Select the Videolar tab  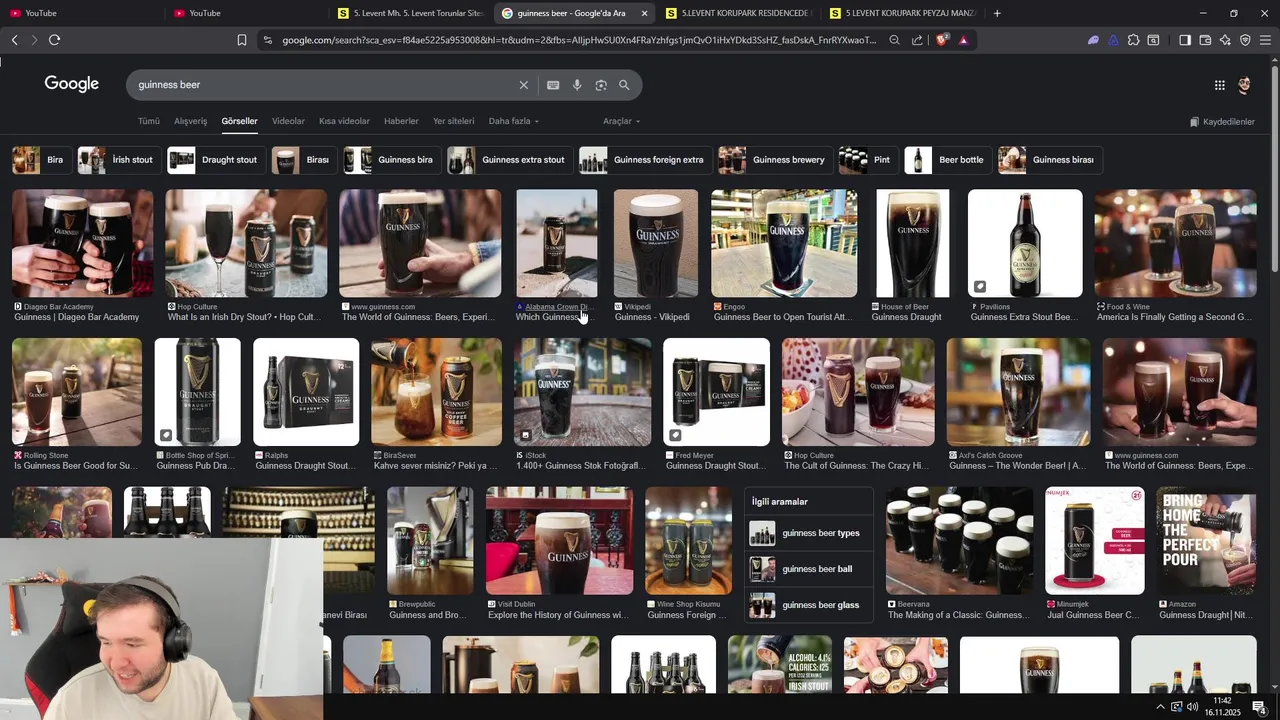pyautogui.click(x=288, y=121)
